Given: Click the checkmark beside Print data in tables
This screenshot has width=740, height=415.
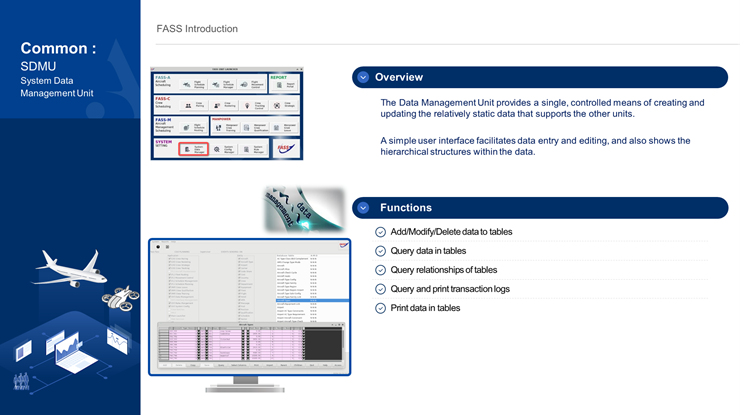Looking at the screenshot, I should (380, 308).
